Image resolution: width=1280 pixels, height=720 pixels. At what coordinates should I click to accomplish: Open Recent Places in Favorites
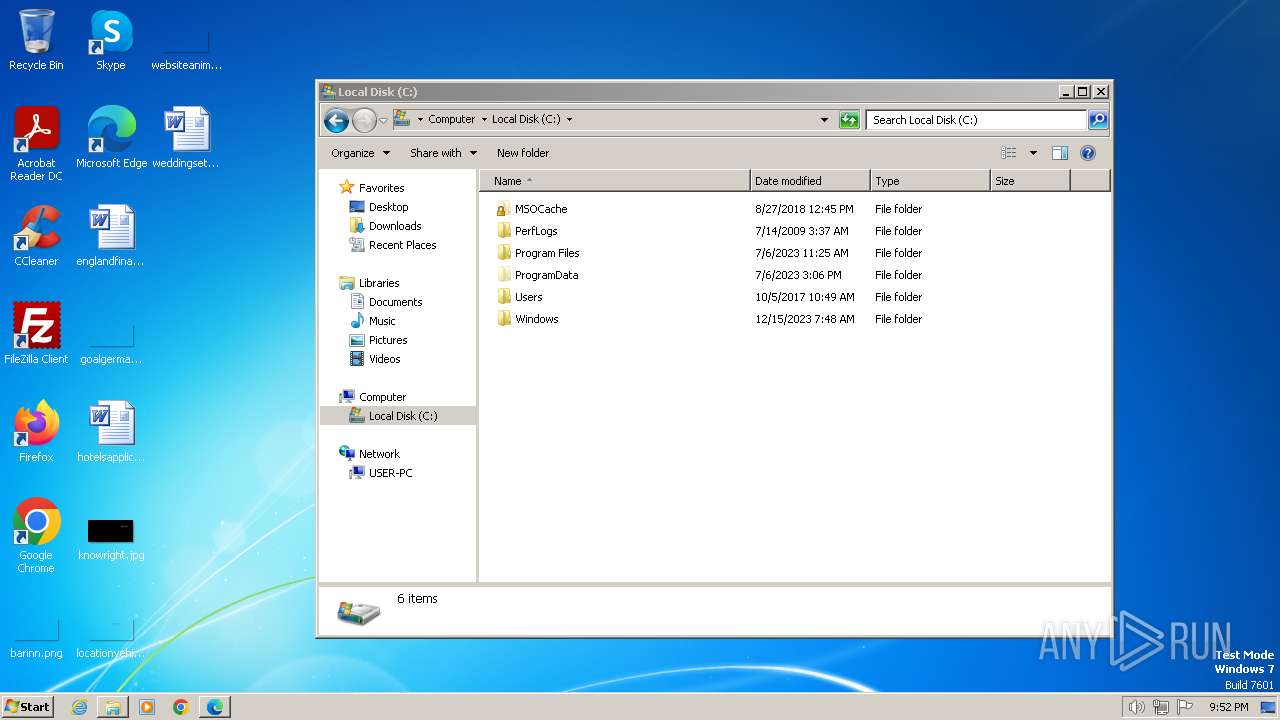402,245
